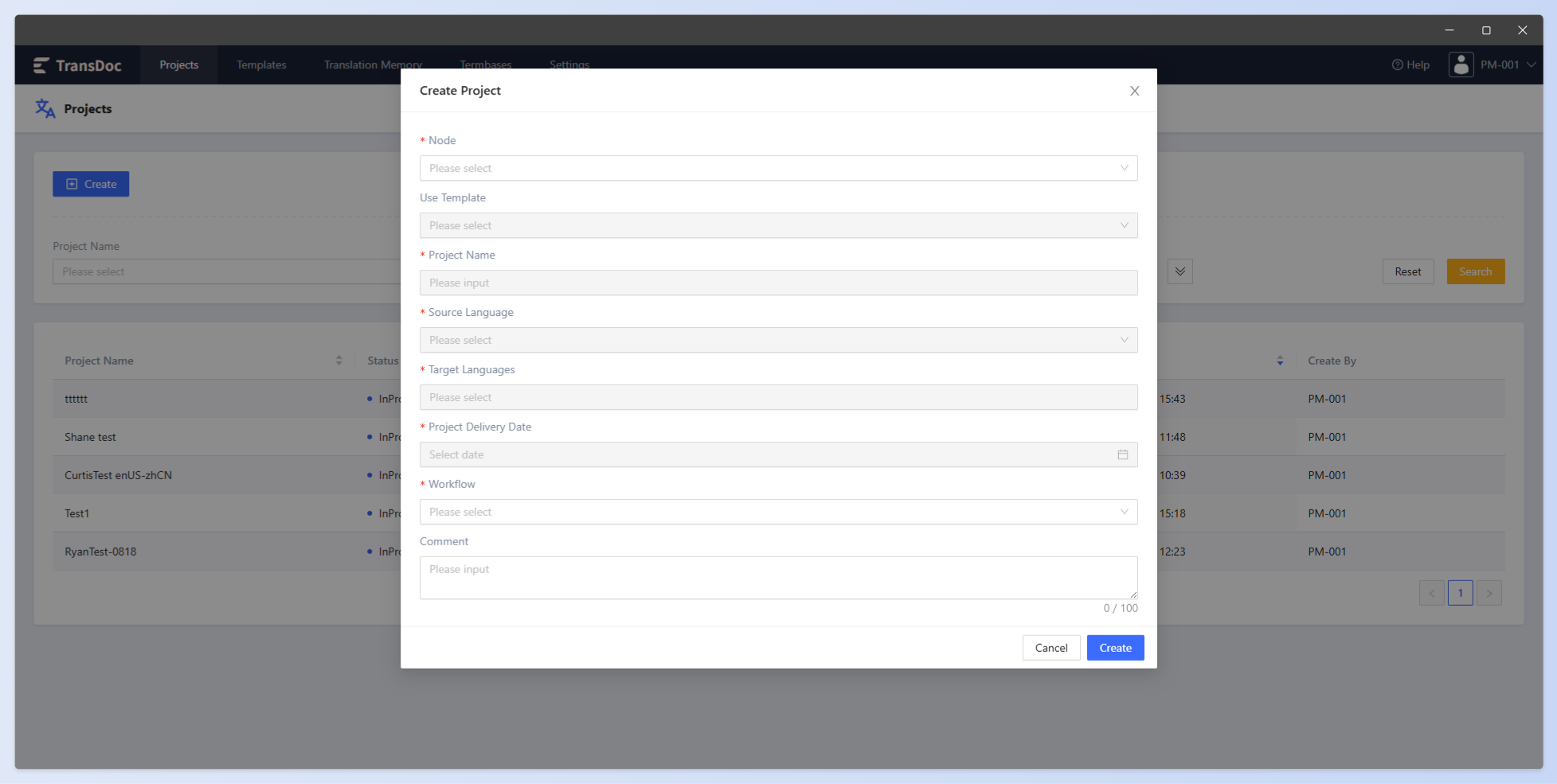Open the CurtisTest enUS-zhCN project
Image resolution: width=1557 pixels, height=784 pixels.
(118, 475)
